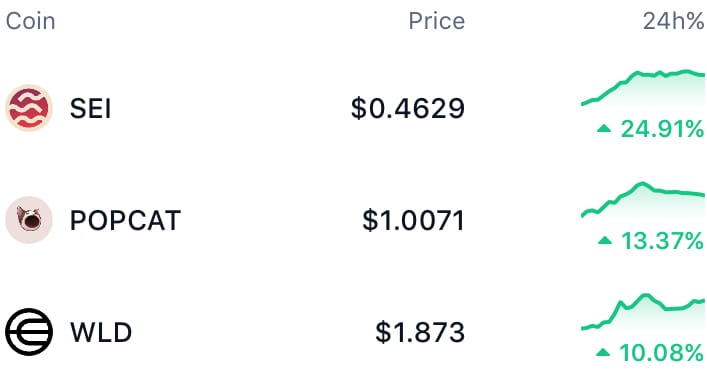Select the WLD coin name
The image size is (707, 376).
(101, 332)
